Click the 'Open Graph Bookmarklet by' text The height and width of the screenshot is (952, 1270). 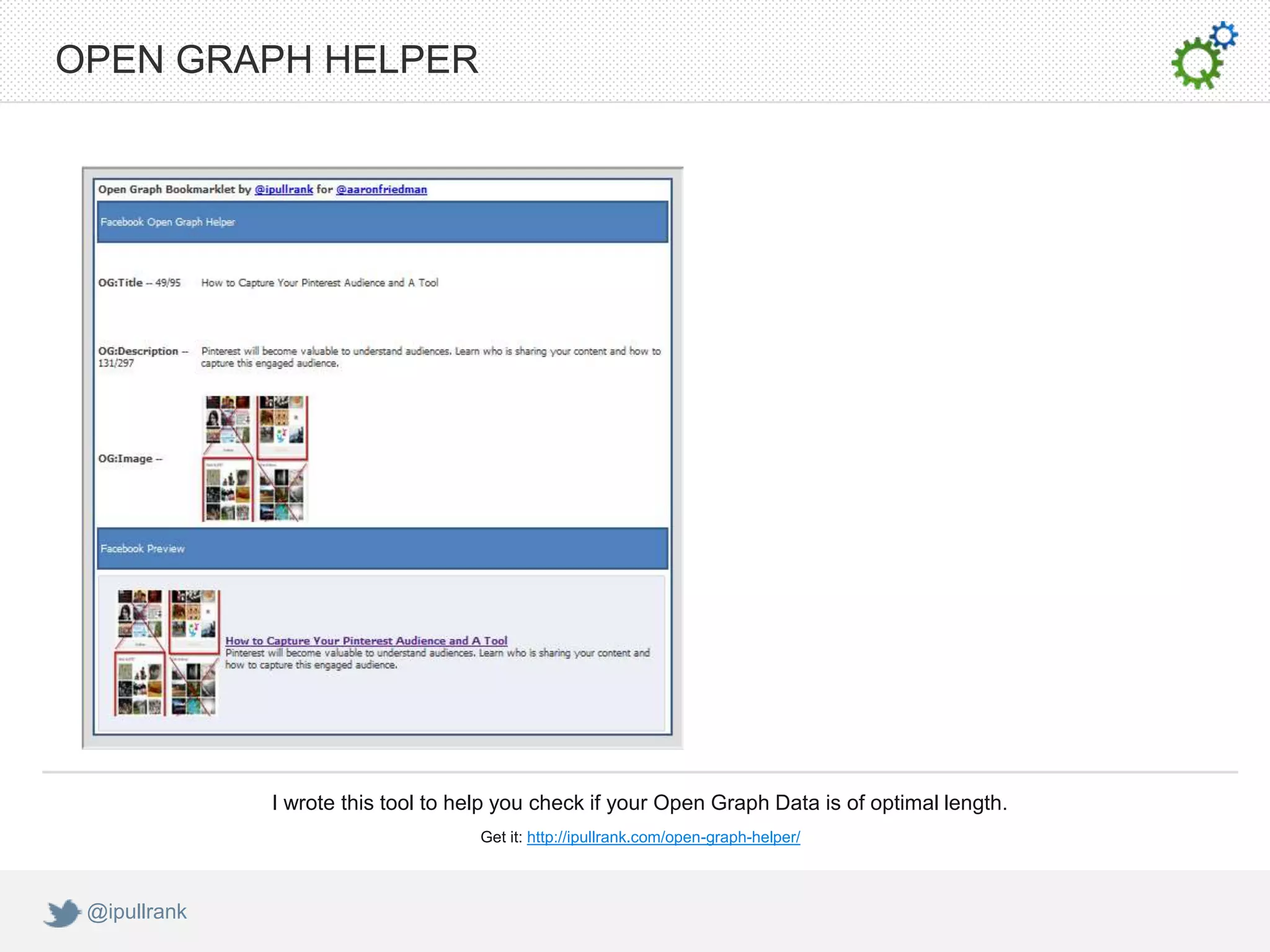174,190
